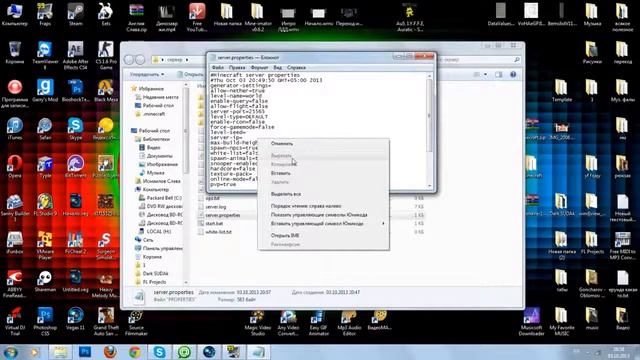Click the Открыть button in Explorer toolbar
This screenshot has height=360, width=640.
[190, 74]
